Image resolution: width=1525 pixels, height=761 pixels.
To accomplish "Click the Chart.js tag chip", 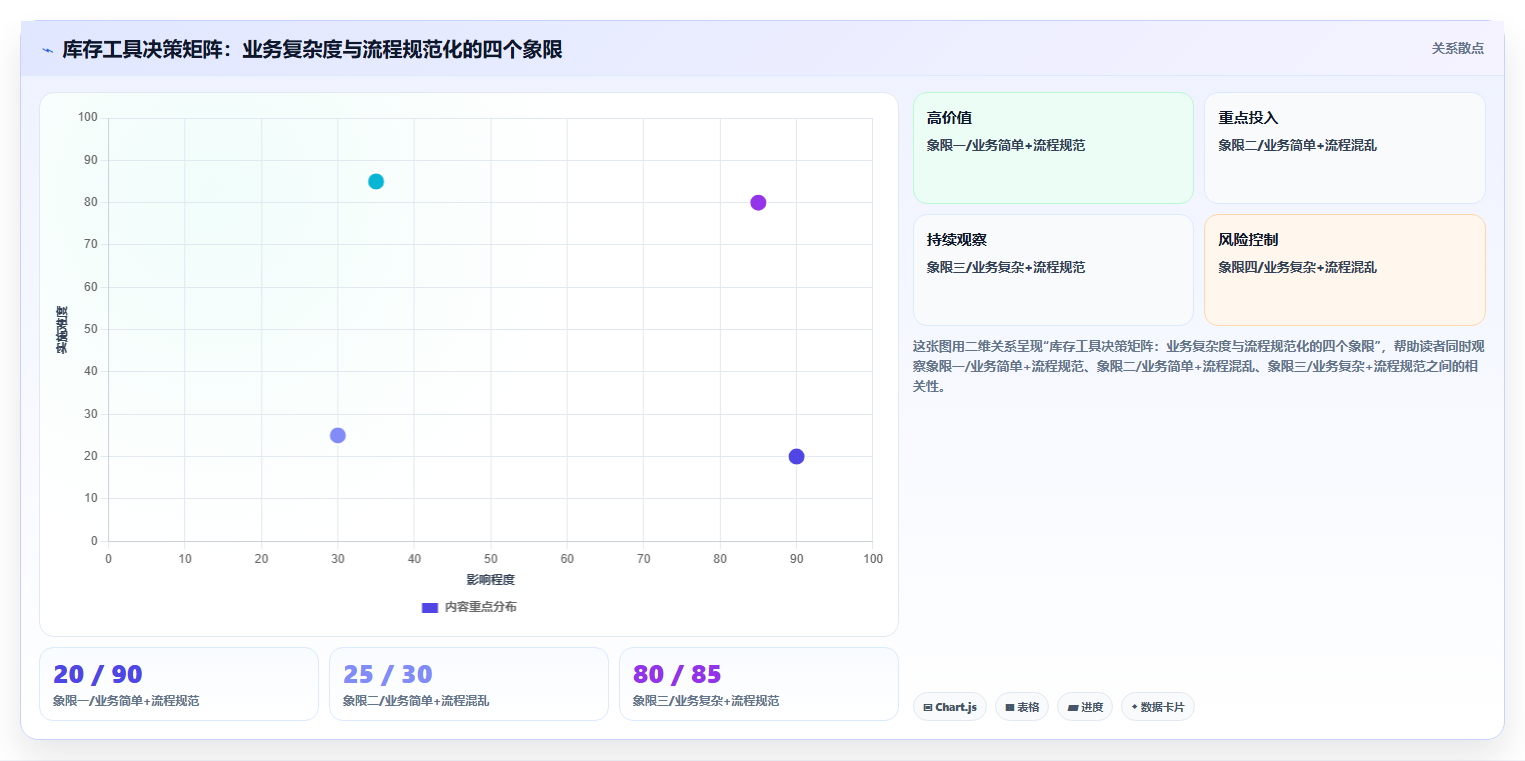I will [949, 707].
